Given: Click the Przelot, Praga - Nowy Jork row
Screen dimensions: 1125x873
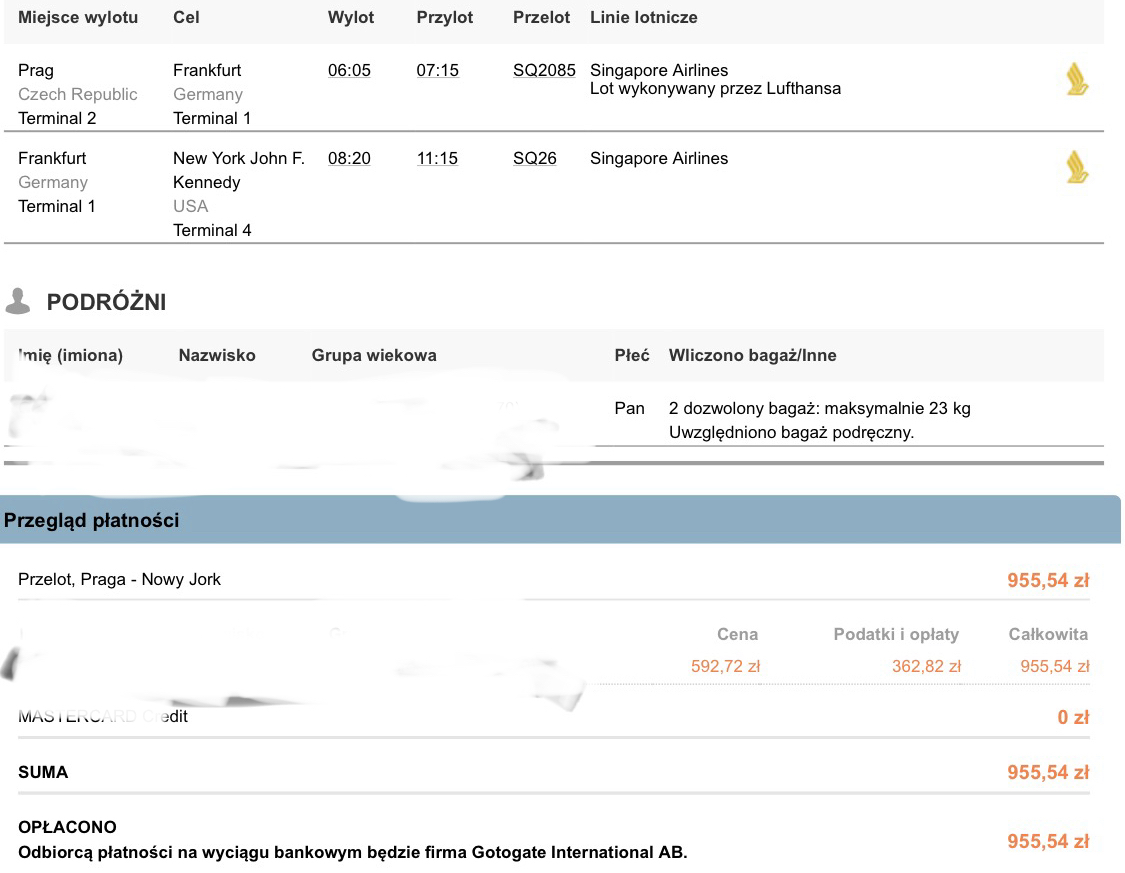Looking at the screenshot, I should pyautogui.click(x=553, y=580).
